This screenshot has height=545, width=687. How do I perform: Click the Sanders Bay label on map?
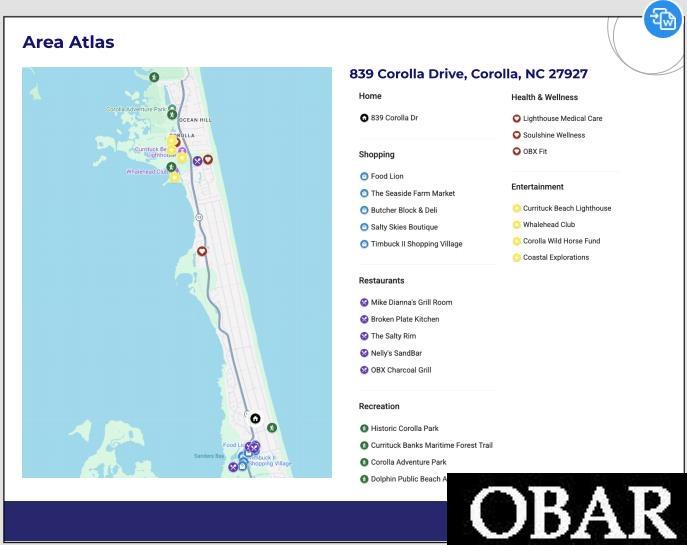click(209, 456)
